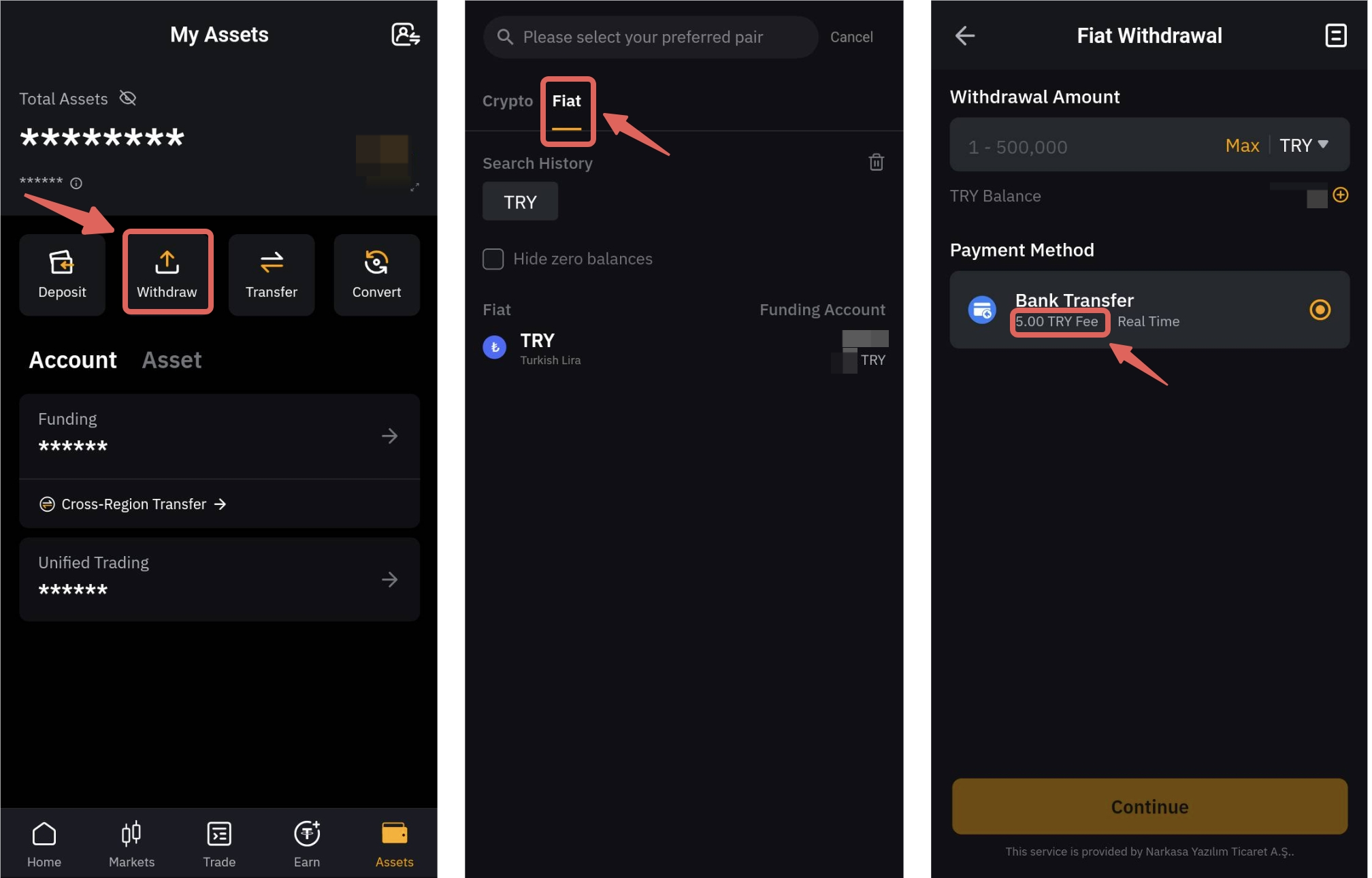Open the Convert tool
Screen dimensions: 1372x878
tap(376, 274)
